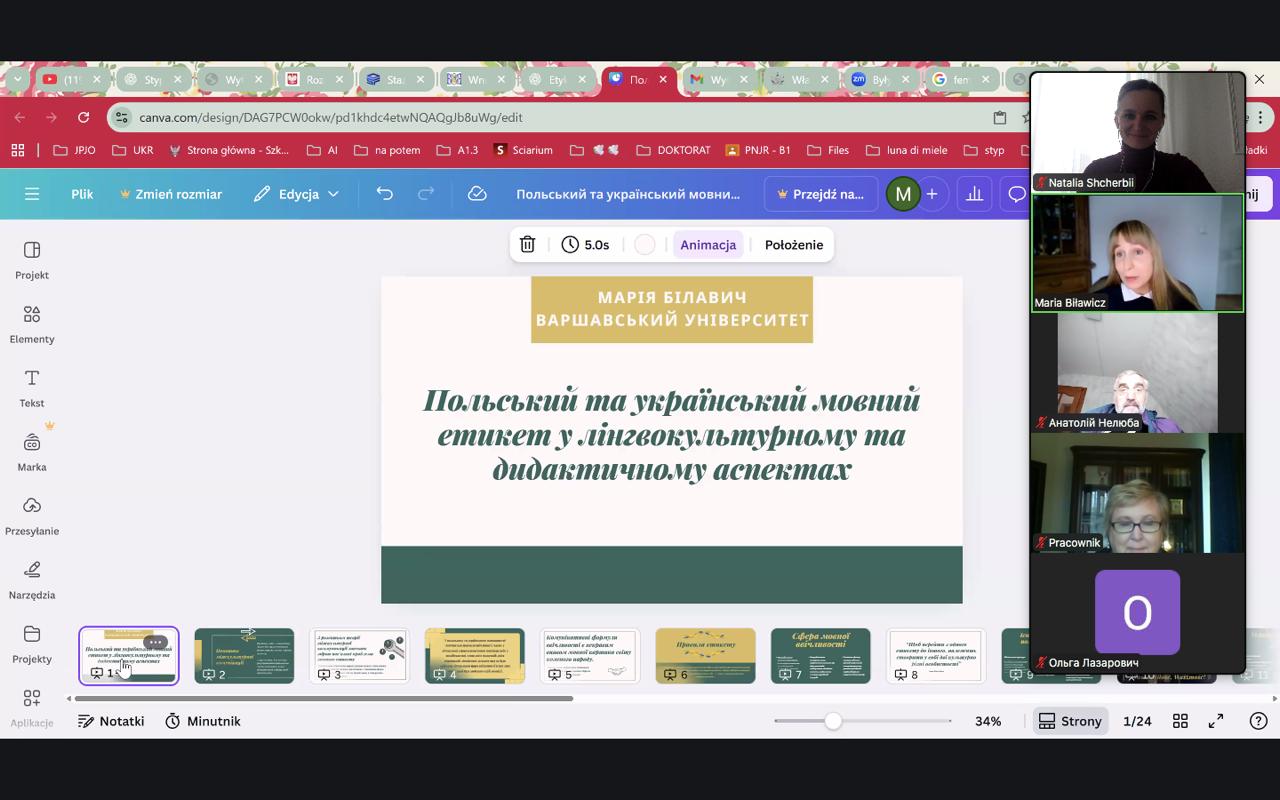
Task: Open the Elementy panel in sidebar
Action: [x=32, y=324]
